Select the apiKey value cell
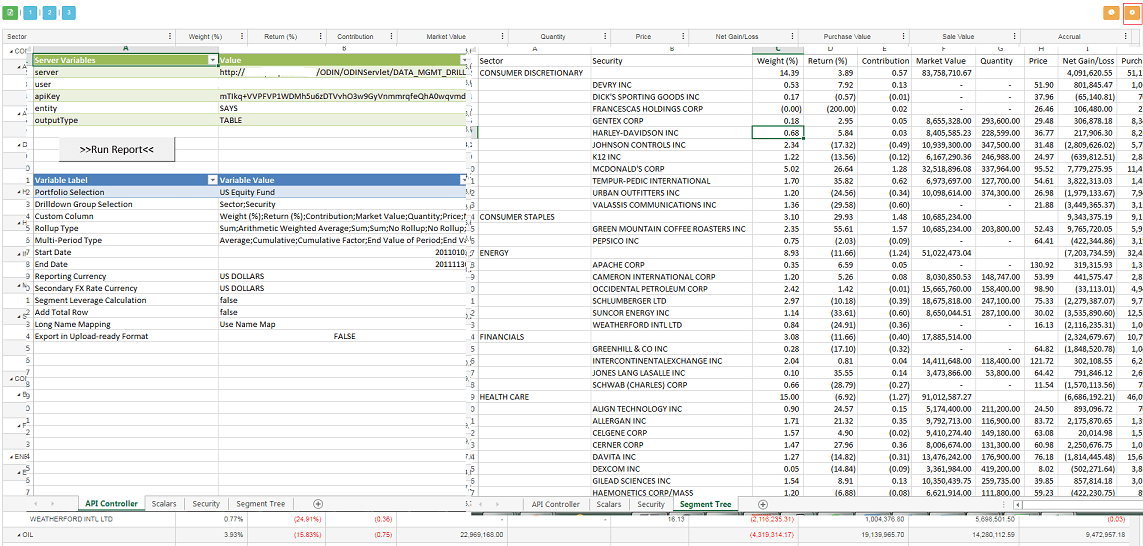Image resolution: width=1143 pixels, height=546 pixels. 342,96
